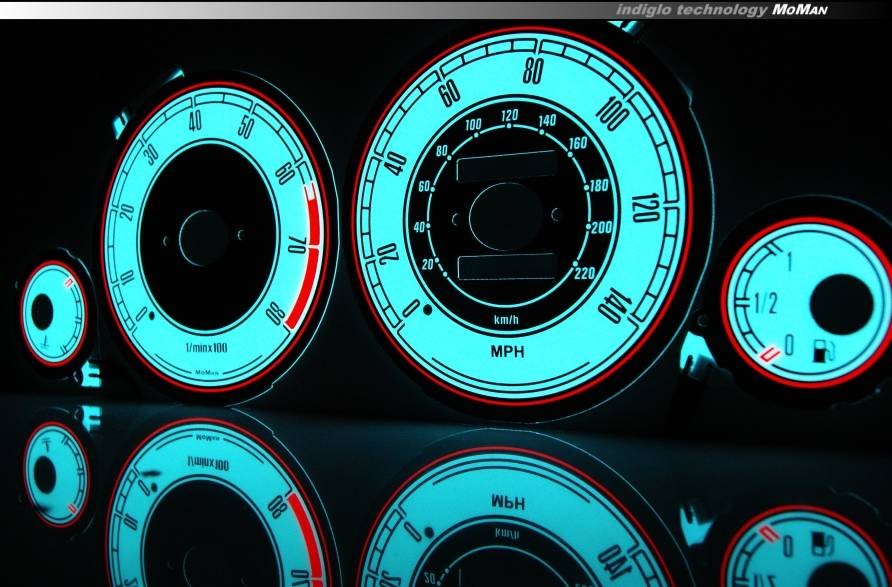Click the upright 1/minx100 label on the tachometer
The image size is (892, 587).
coord(206,348)
